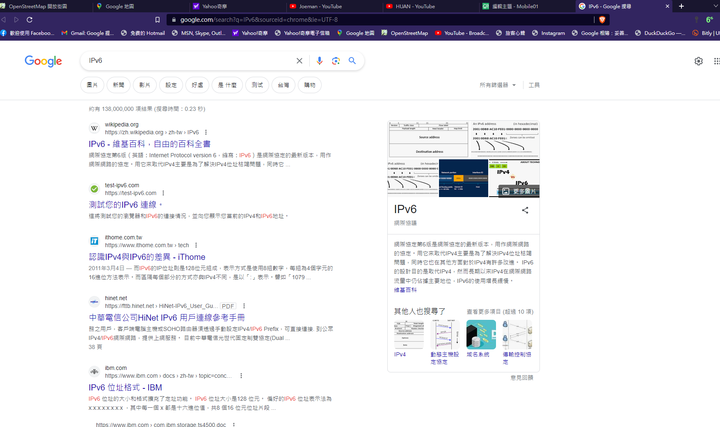This screenshot has height=427, width=720.
Task: Open more options for the ibm.com result
Action: click(x=241, y=376)
